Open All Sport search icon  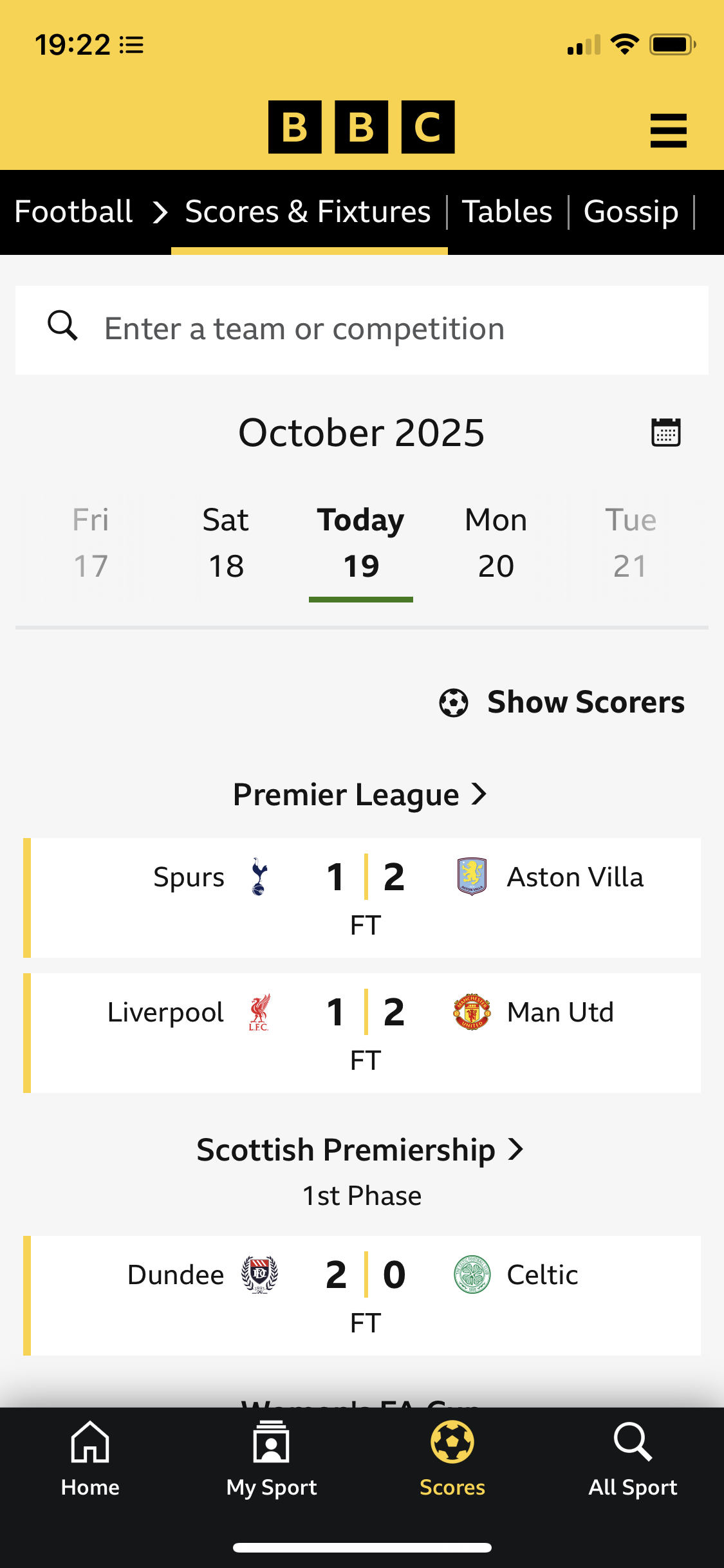coord(633,1443)
